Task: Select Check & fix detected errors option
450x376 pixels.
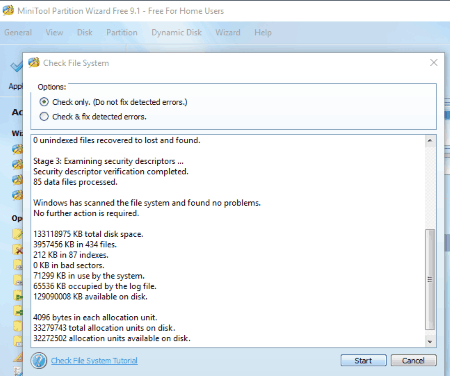Action: [44, 117]
